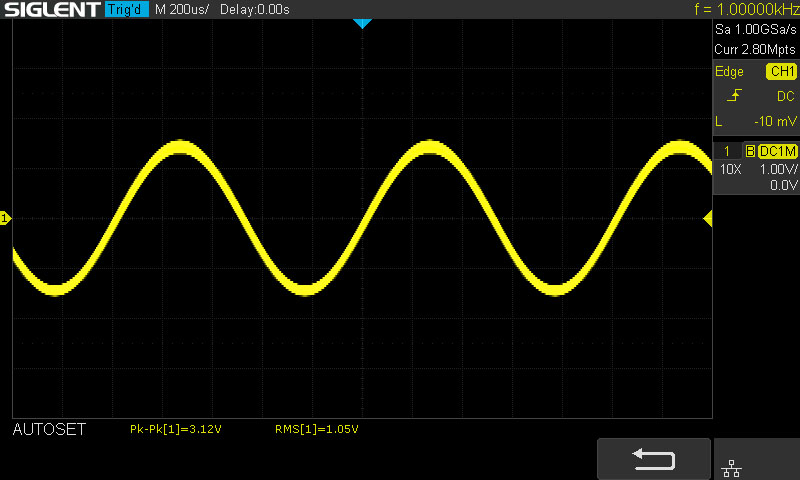Viewport: 800px width, 480px height.
Task: Click the M 200us/ timebase readout
Action: click(x=182, y=9)
